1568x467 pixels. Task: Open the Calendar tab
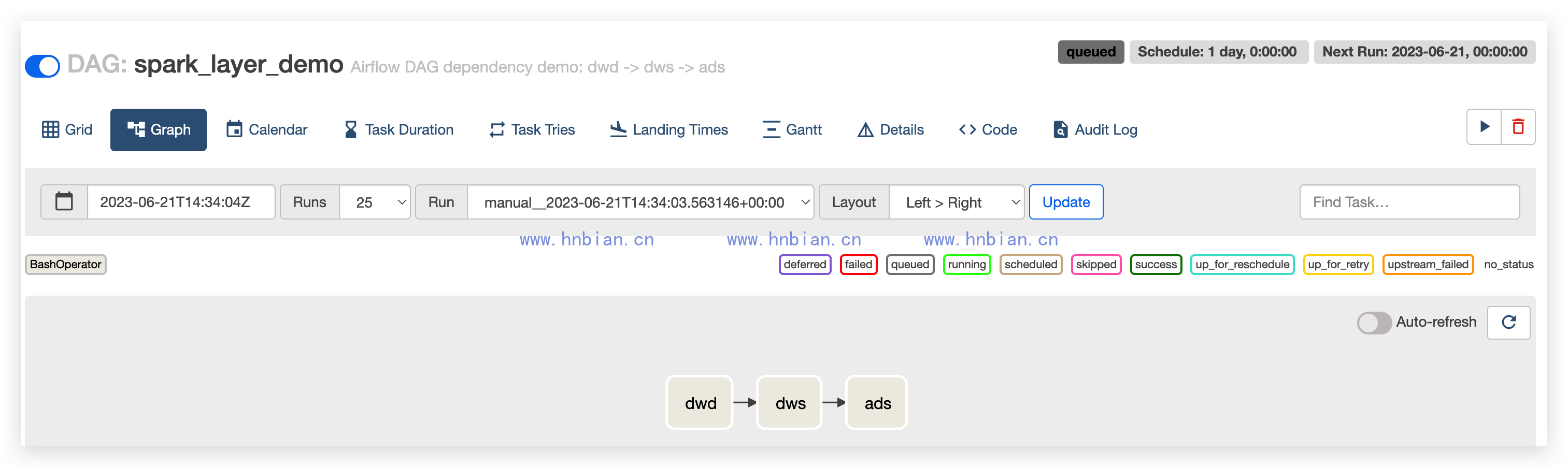(267, 129)
